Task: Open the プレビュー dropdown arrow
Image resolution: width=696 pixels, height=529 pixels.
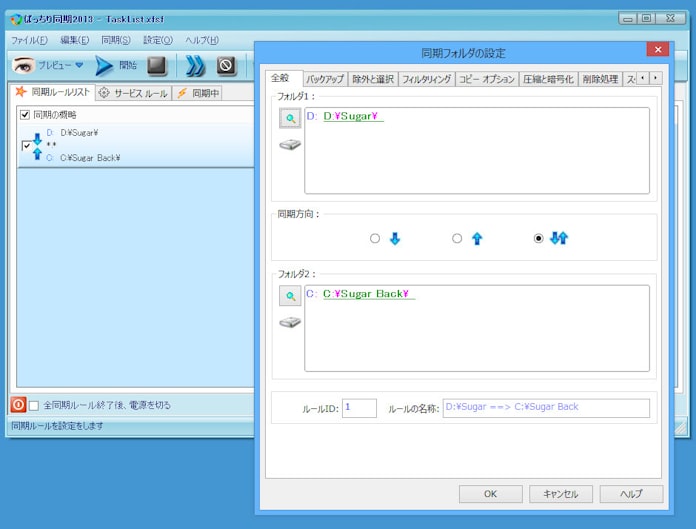Action: 79,66
